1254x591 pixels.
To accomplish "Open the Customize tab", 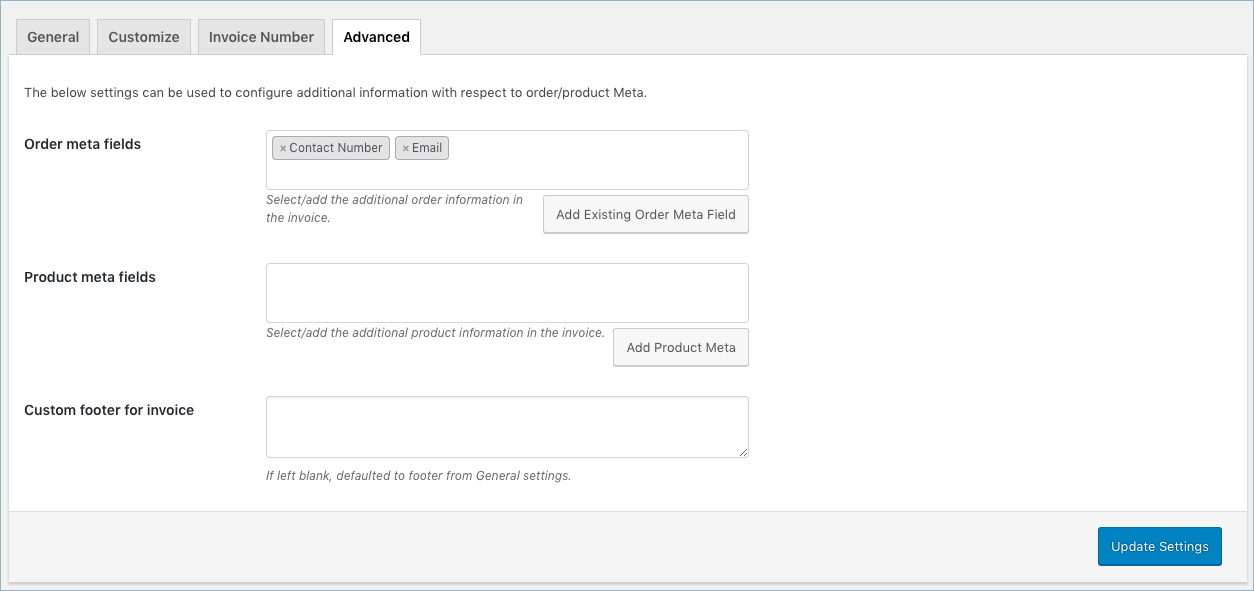I will coord(144,37).
